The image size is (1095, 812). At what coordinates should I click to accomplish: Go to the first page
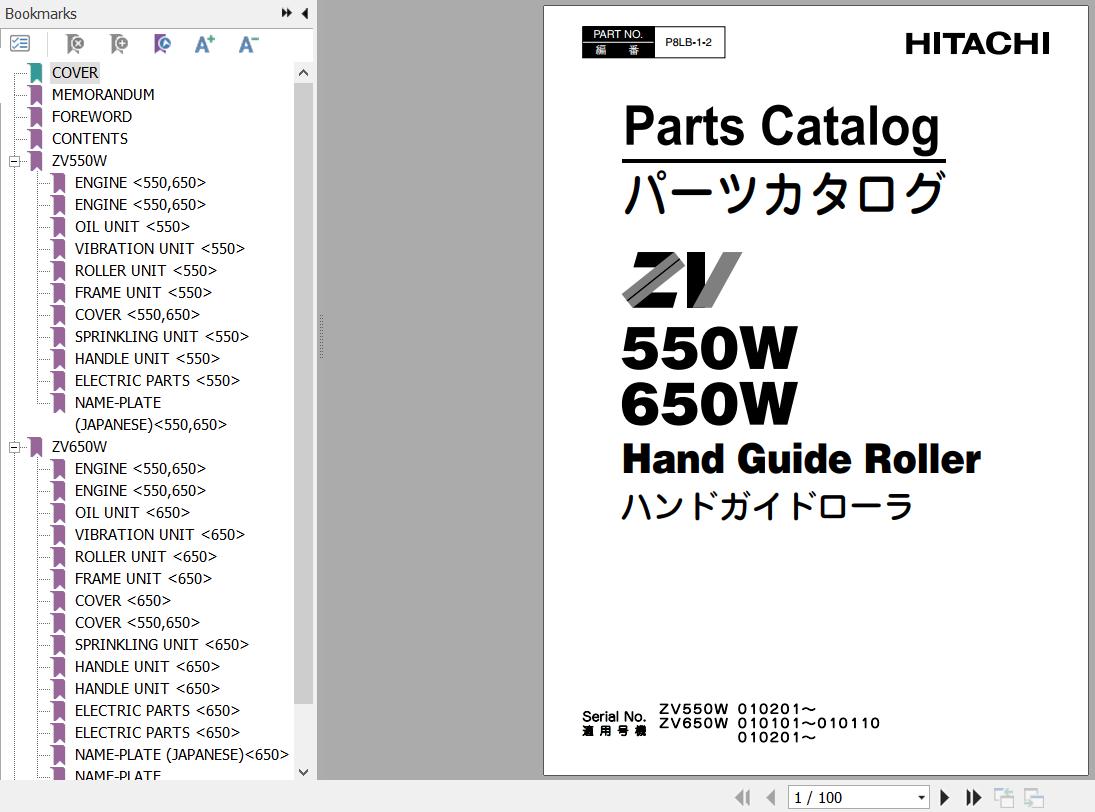(742, 797)
